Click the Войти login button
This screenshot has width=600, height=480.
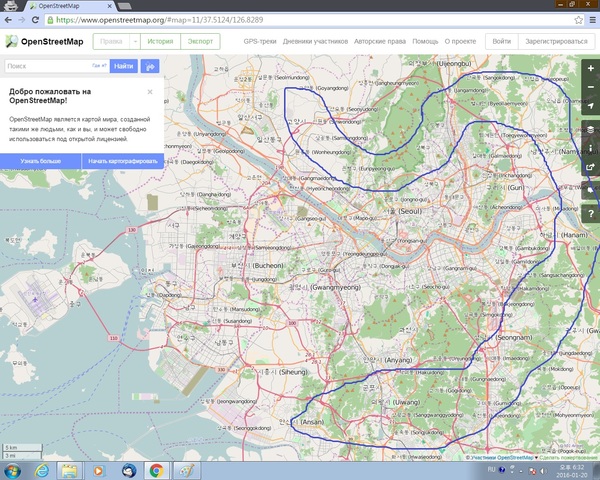(x=502, y=41)
